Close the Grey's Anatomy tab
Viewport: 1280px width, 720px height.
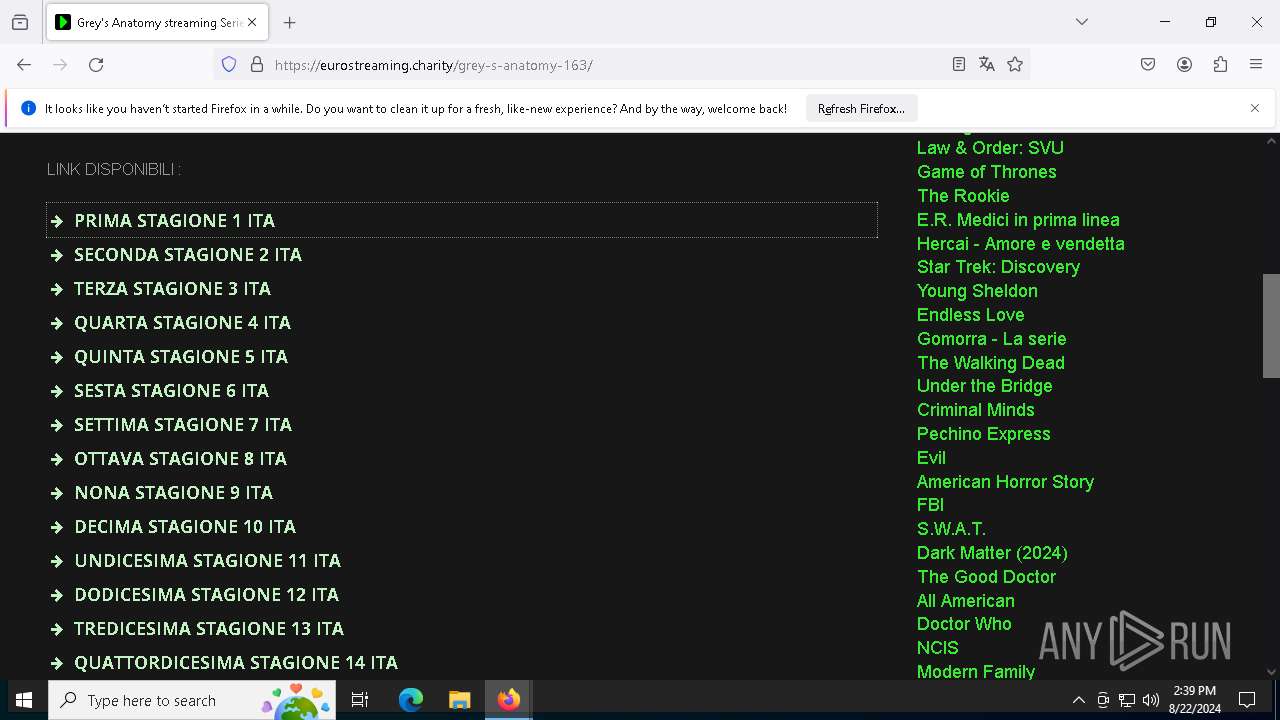[x=252, y=22]
